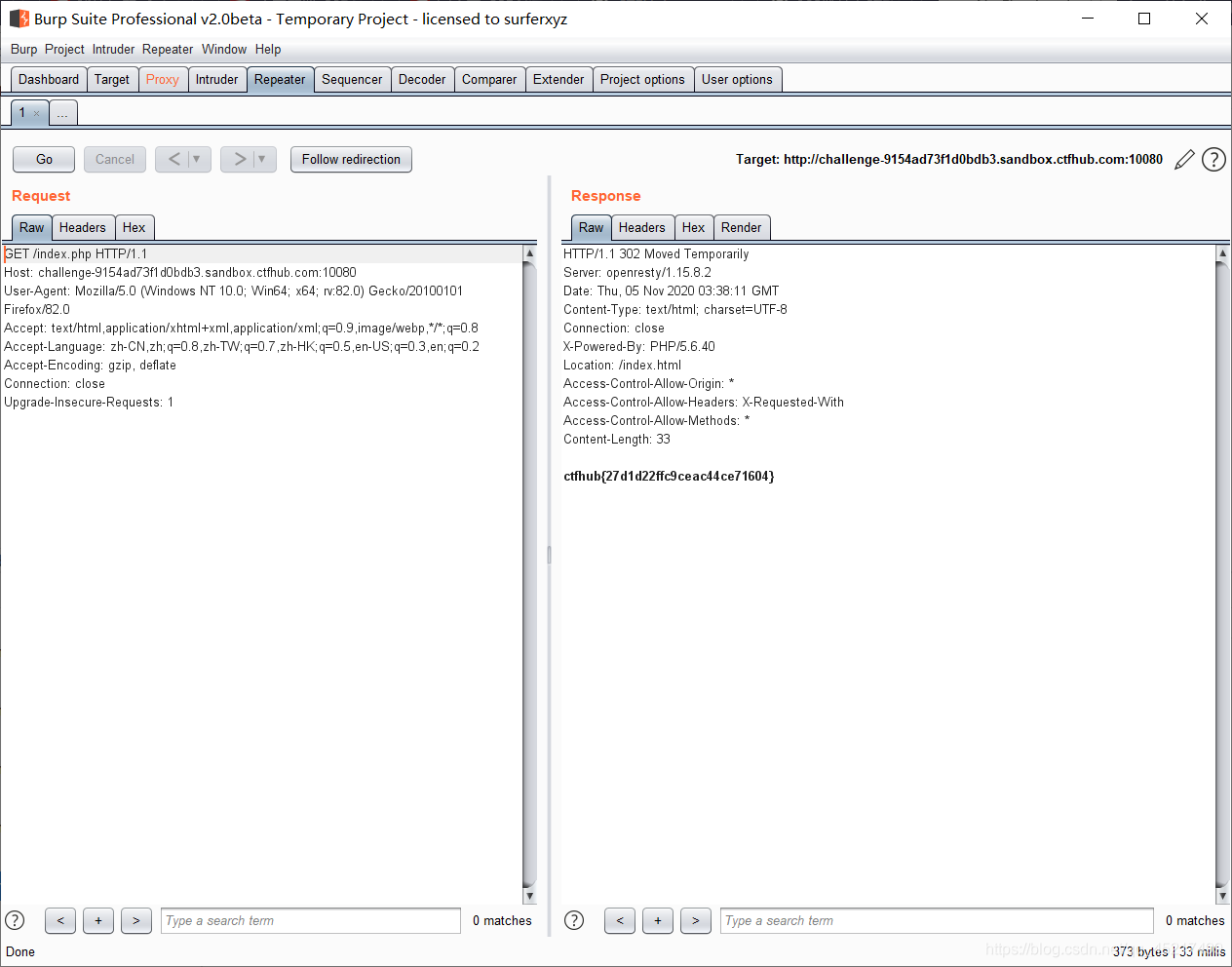Screen dimensions: 1232x967
Task: Open the response Render view tab
Action: click(x=742, y=228)
